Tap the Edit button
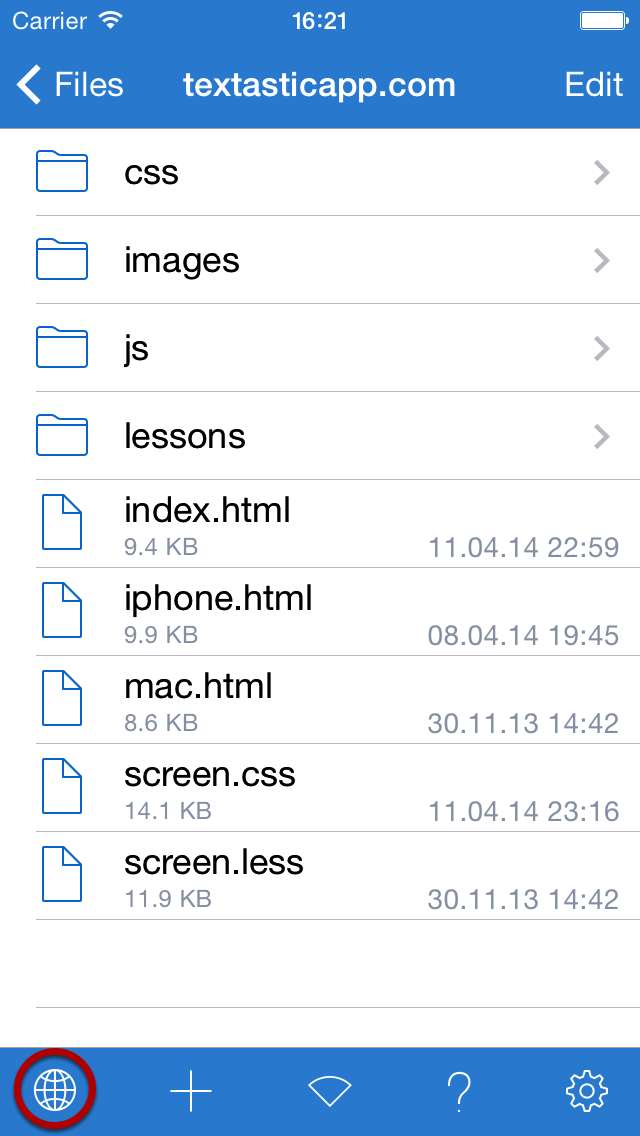Screen dimensions: 640x1136 click(x=594, y=85)
